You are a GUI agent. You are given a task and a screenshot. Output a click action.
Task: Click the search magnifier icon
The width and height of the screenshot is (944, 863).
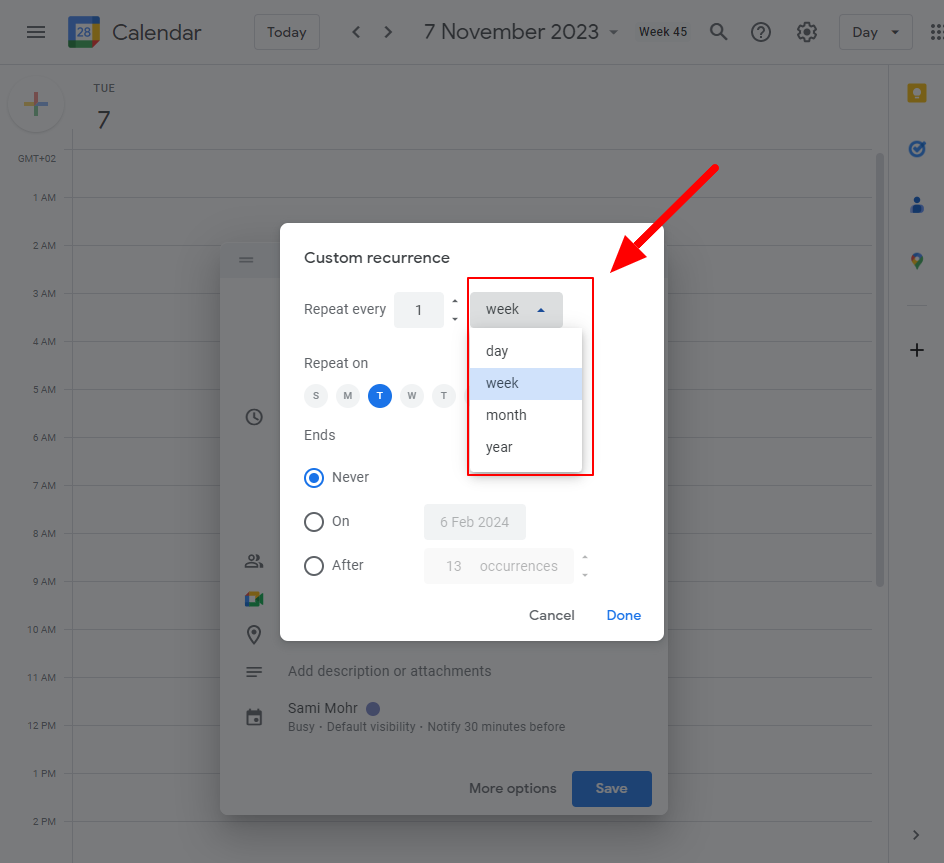click(x=718, y=32)
